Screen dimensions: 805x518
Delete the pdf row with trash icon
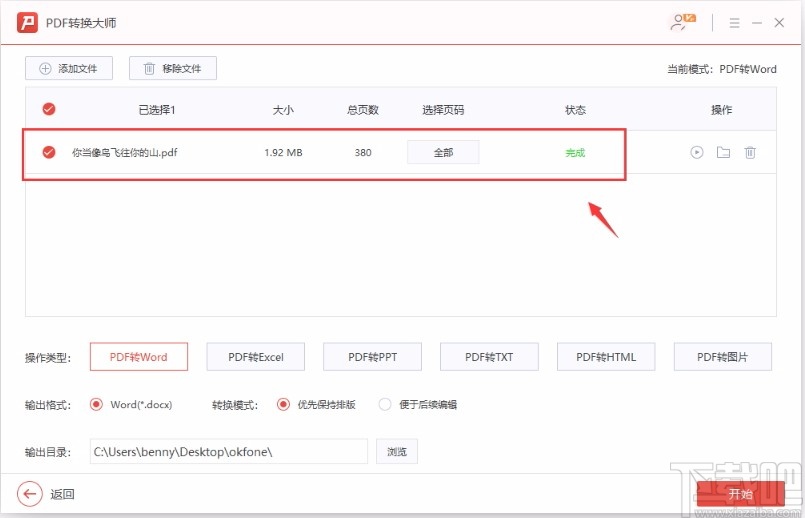(x=750, y=152)
